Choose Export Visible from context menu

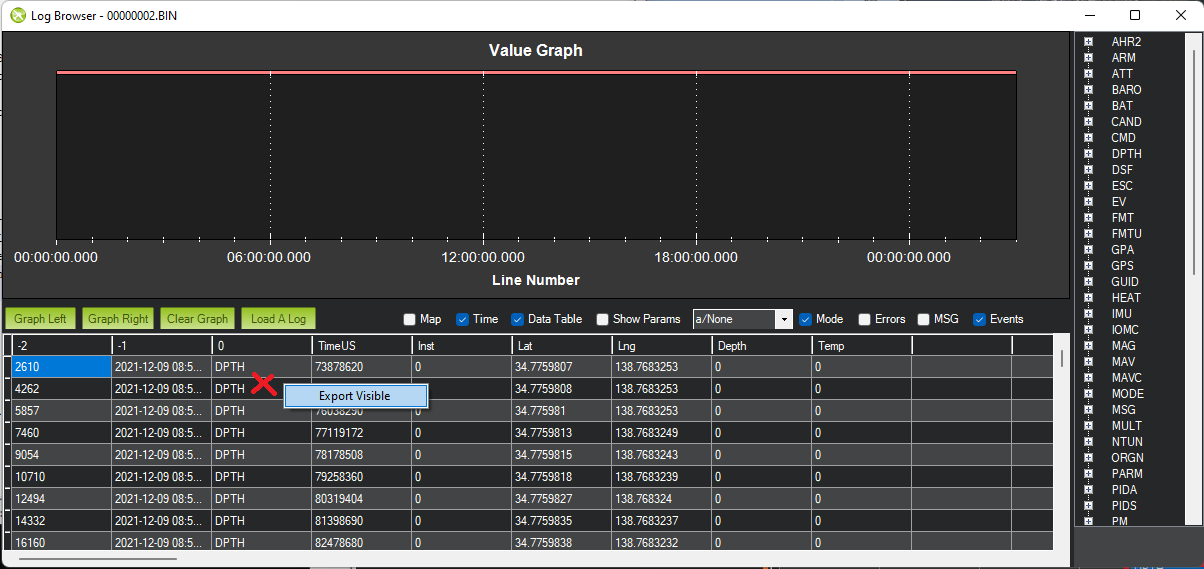[355, 396]
